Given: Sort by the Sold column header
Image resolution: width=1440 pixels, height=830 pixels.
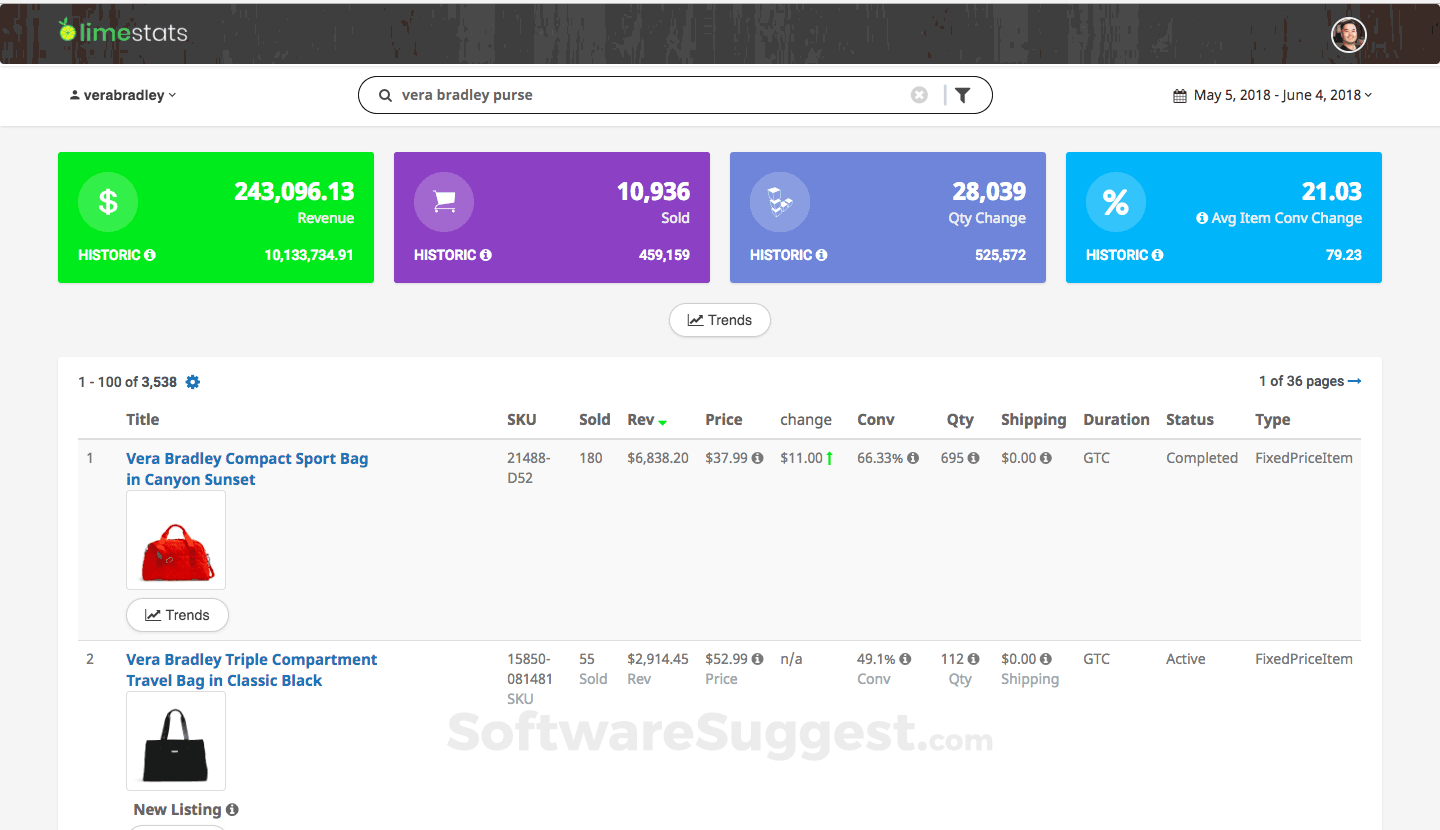Looking at the screenshot, I should pyautogui.click(x=595, y=420).
